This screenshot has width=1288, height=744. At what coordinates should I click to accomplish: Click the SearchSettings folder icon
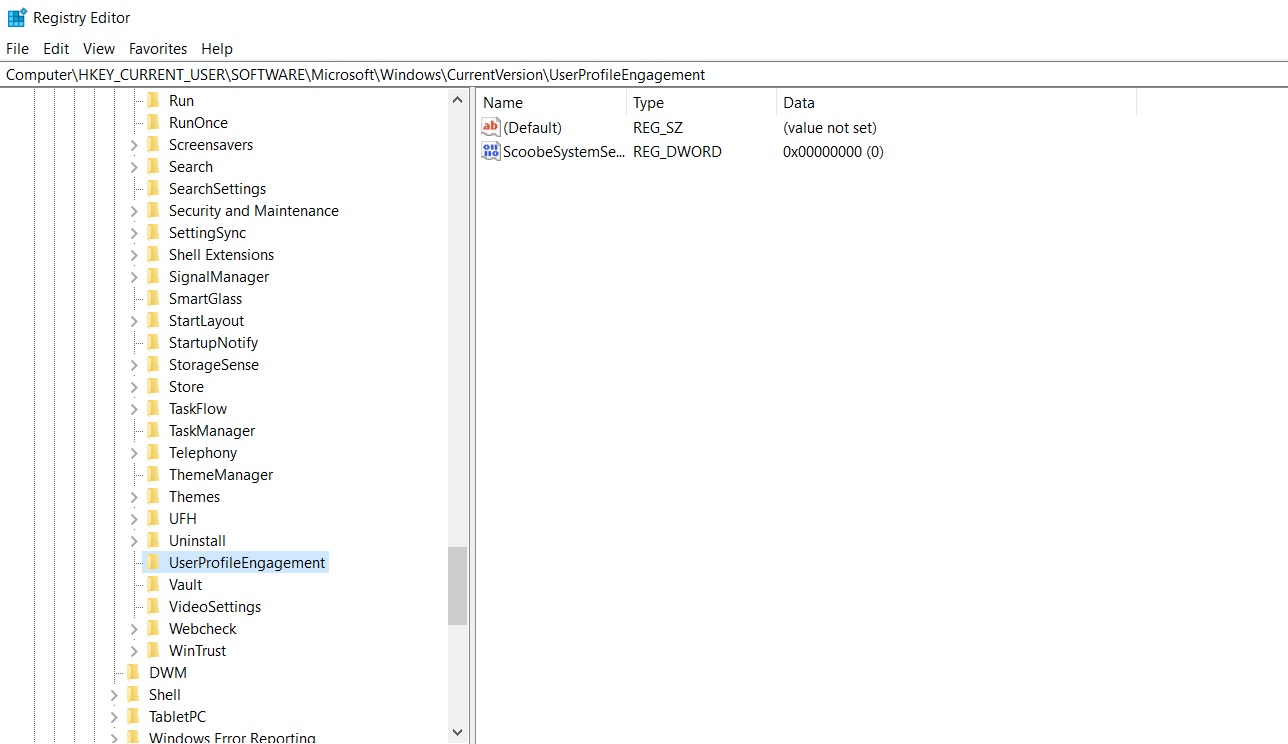153,188
